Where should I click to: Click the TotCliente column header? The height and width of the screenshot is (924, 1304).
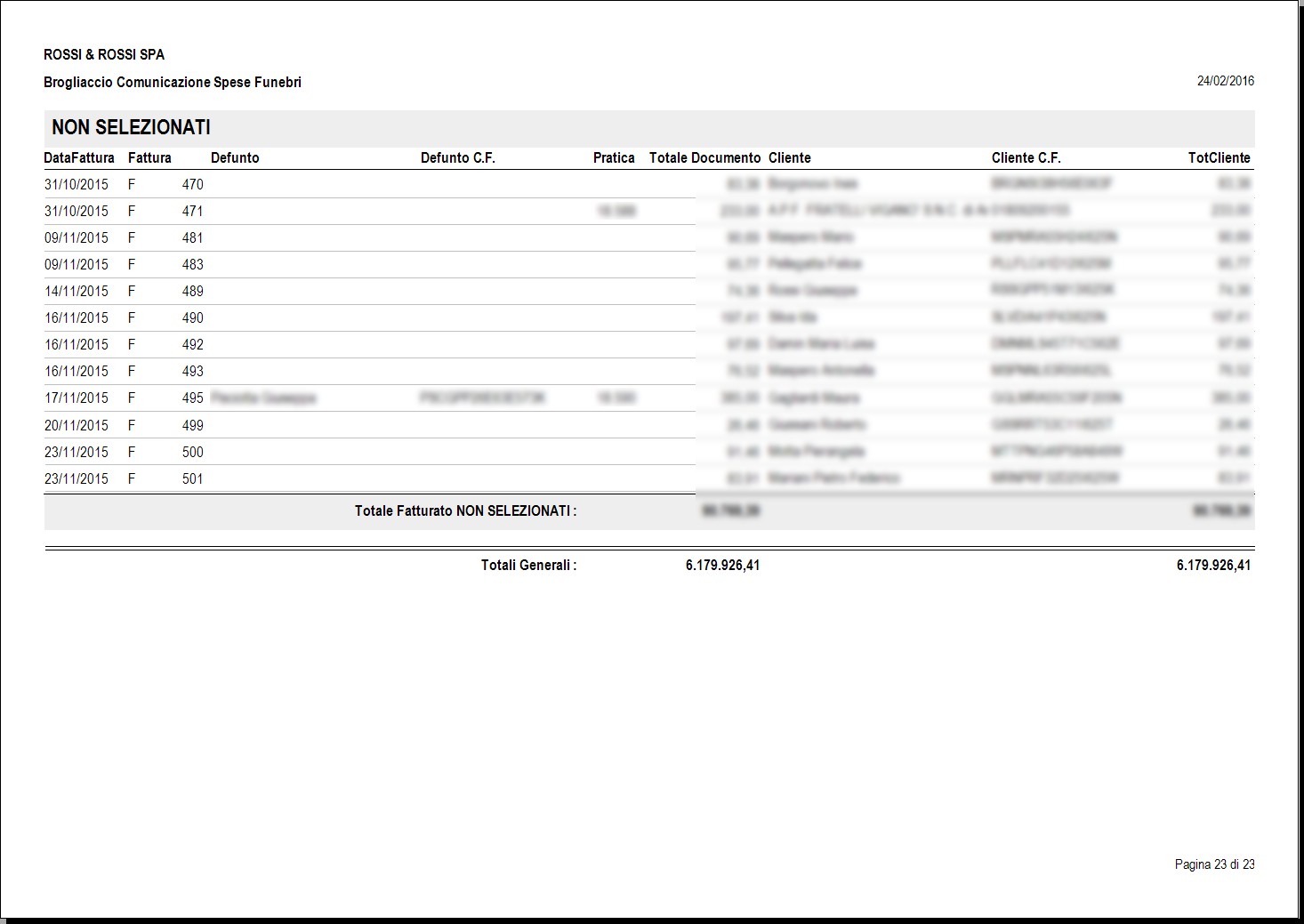[1219, 157]
